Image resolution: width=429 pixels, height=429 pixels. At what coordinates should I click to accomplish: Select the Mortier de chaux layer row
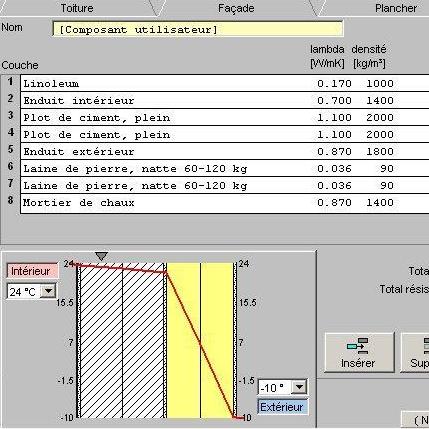pos(225,202)
